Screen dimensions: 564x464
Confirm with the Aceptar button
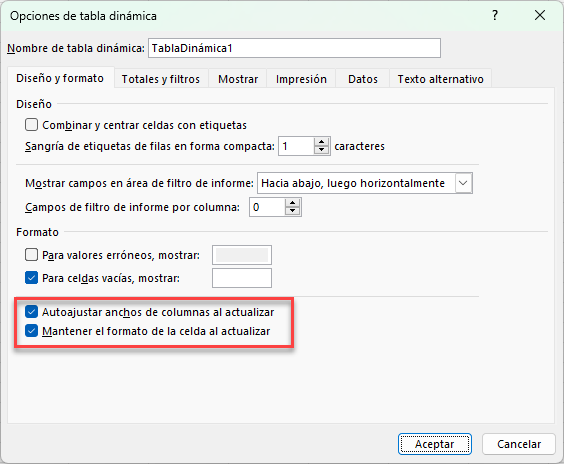[x=435, y=444]
